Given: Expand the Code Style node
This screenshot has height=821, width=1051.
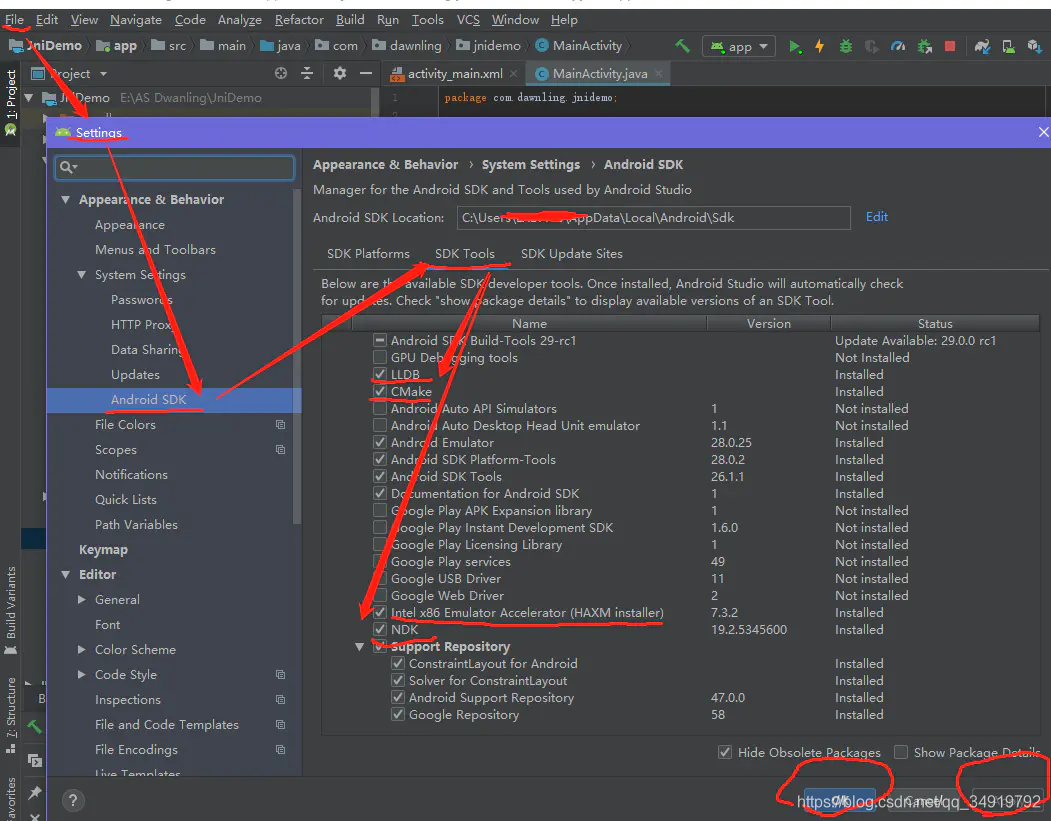Looking at the screenshot, I should (82, 674).
